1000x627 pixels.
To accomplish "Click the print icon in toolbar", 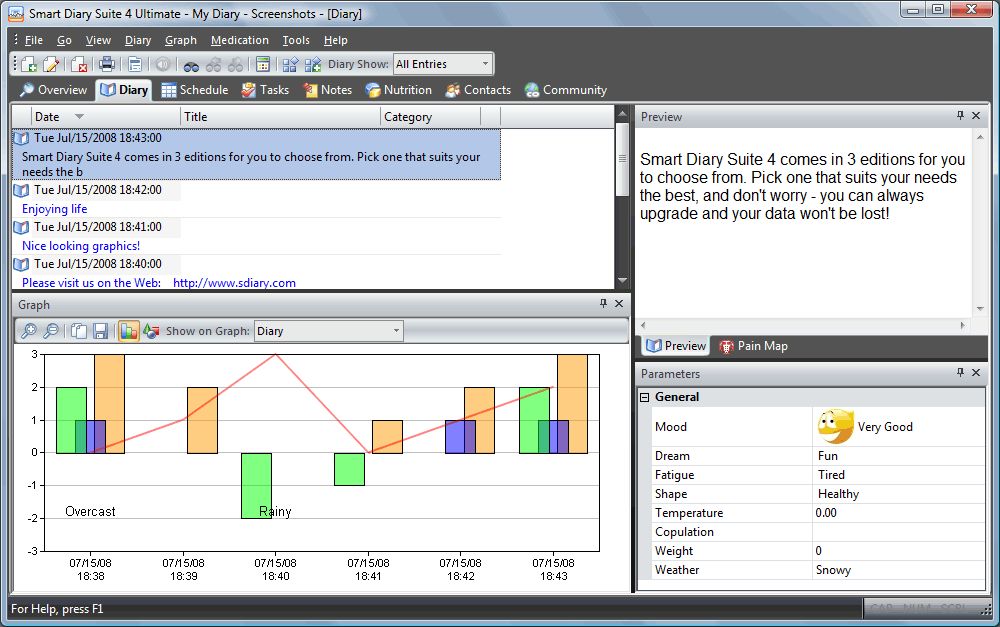I will 107,64.
